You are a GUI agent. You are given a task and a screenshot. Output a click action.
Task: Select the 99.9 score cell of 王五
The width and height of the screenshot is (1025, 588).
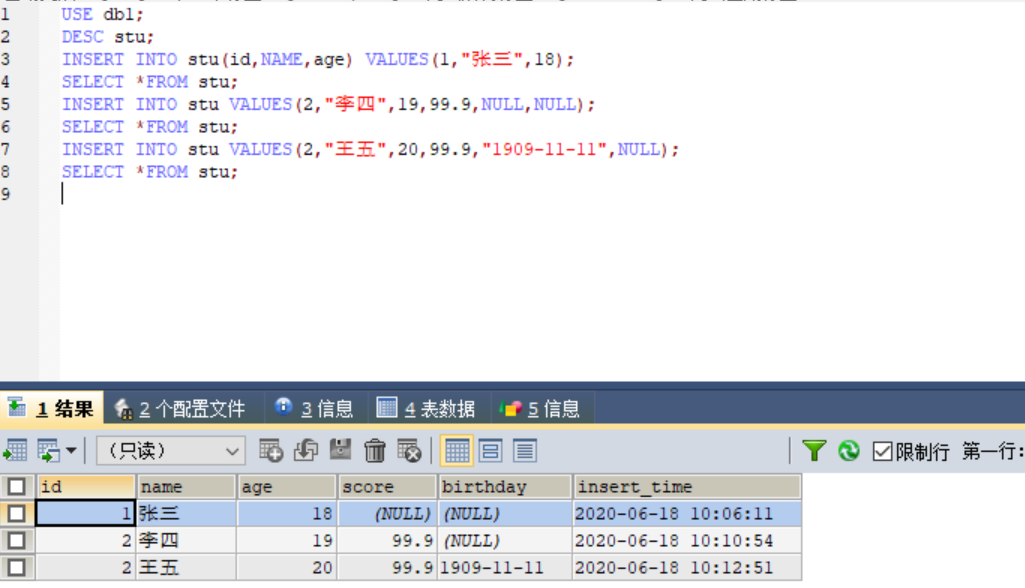(387, 567)
